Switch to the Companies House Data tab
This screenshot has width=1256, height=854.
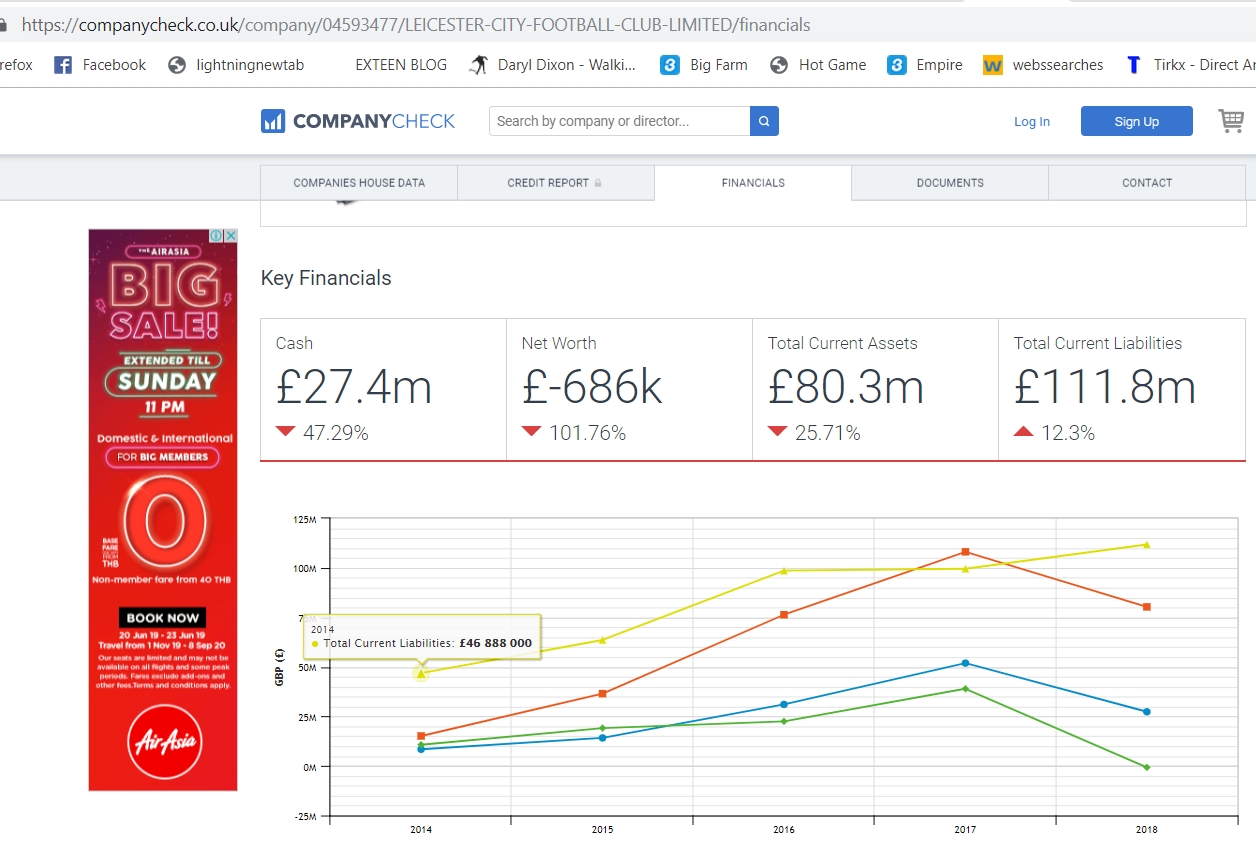tap(359, 183)
